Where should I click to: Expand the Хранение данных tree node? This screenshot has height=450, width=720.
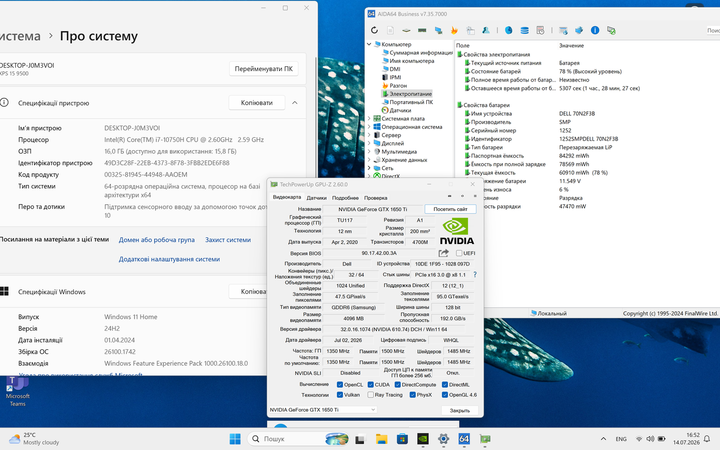[x=369, y=160]
